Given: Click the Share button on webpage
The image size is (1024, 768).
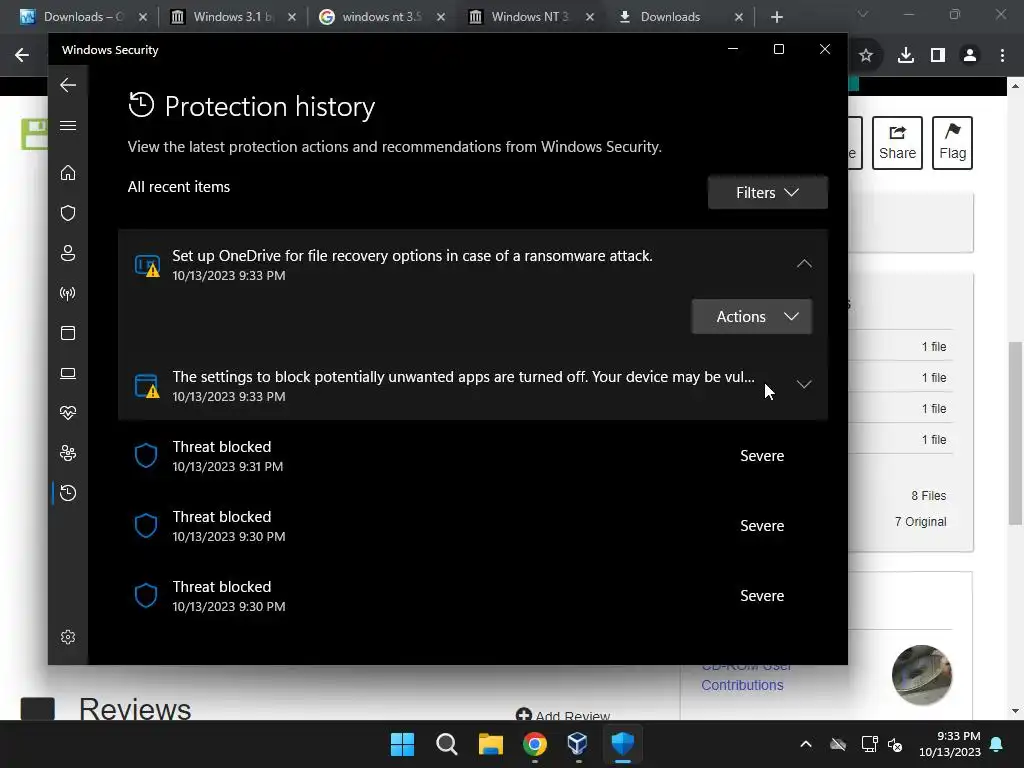Looking at the screenshot, I should tap(897, 143).
